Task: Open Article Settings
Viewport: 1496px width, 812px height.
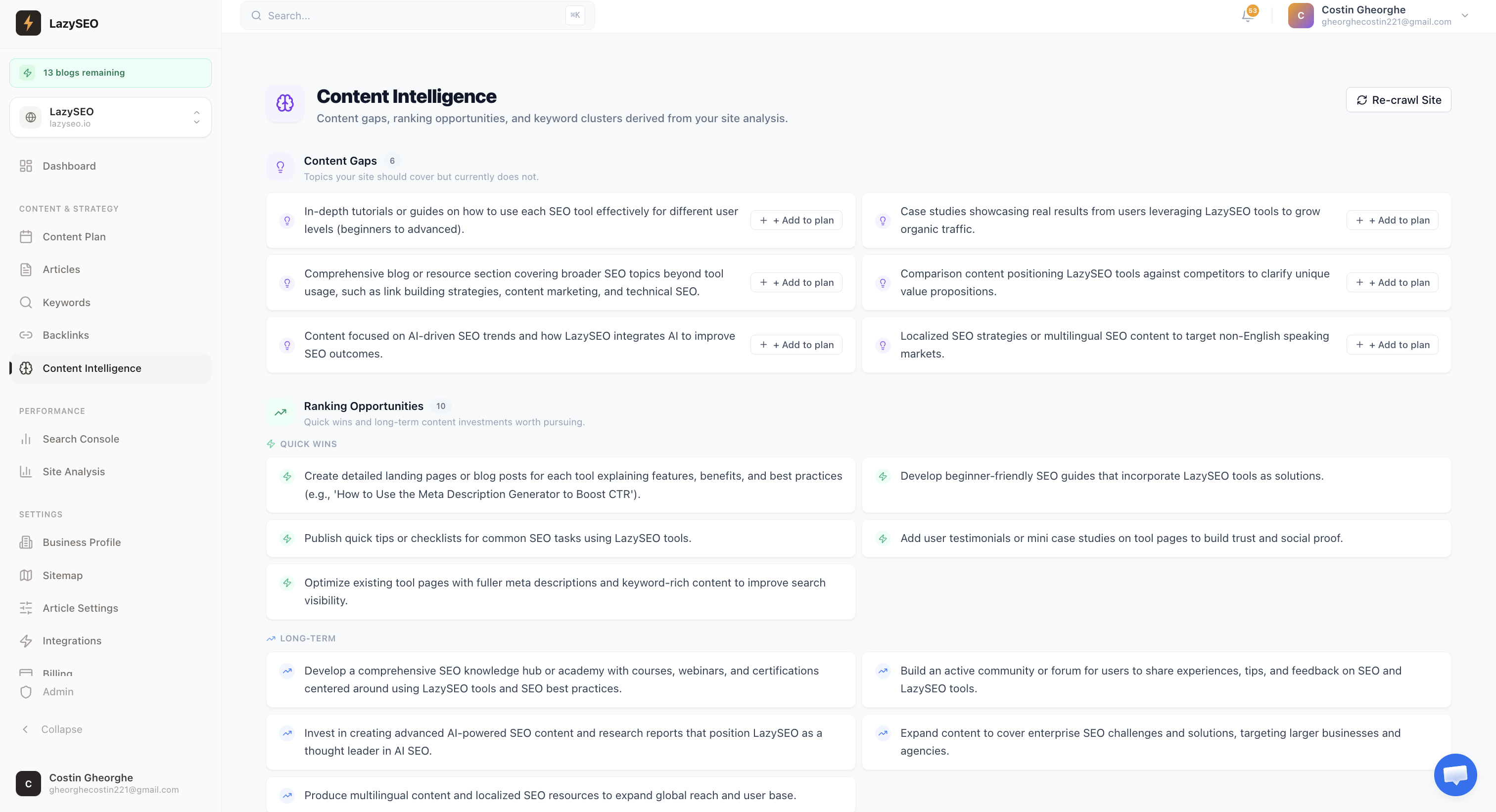Action: tap(110, 608)
